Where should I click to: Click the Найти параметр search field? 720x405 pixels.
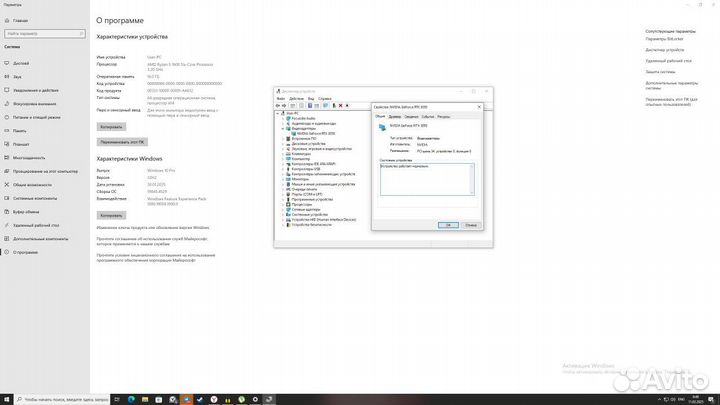[42, 33]
